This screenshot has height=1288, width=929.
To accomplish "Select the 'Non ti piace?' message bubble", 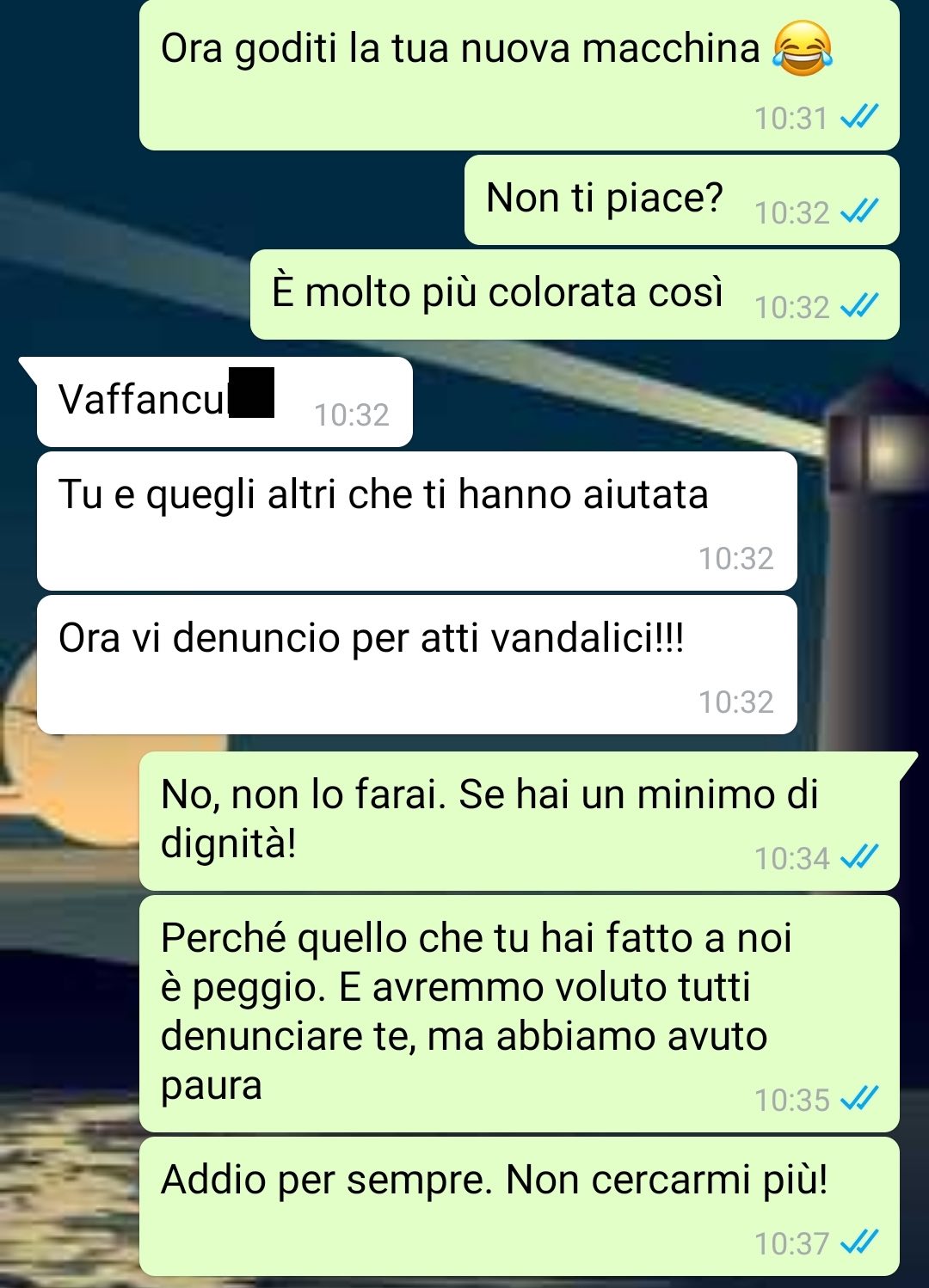I will (682, 200).
